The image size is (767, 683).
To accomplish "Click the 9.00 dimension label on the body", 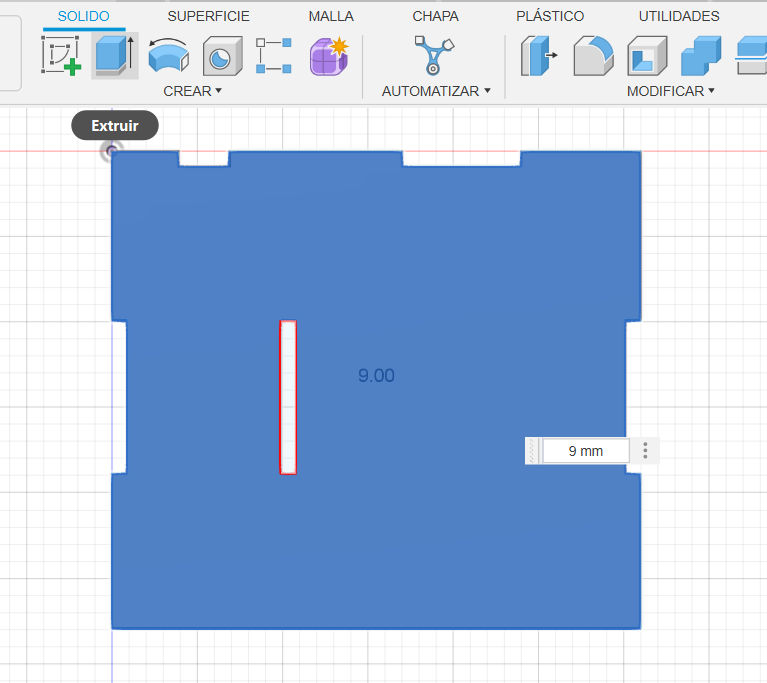I will point(376,376).
